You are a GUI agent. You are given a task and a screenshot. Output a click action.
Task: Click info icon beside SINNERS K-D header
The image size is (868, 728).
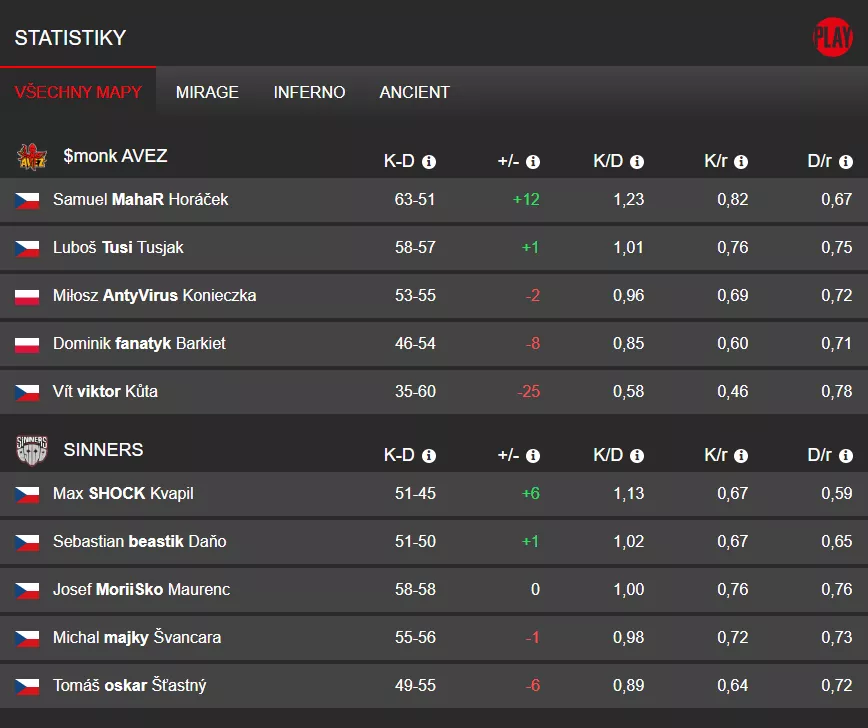click(x=429, y=456)
